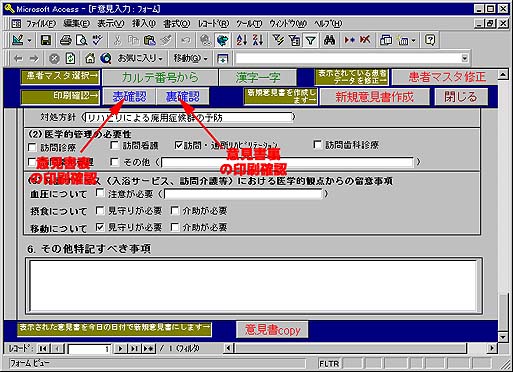
Task: Toggle the 訪問歯科診療 checkbox
Action: (317, 145)
